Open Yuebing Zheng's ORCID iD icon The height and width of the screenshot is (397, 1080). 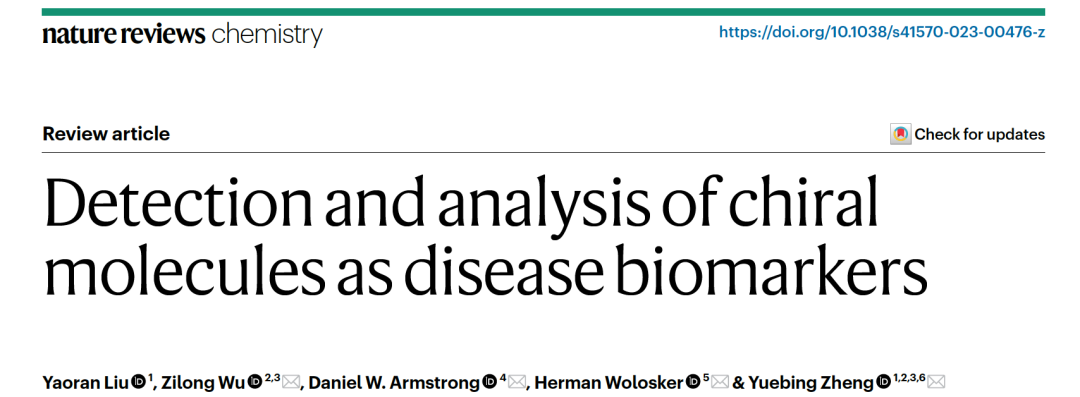click(884, 381)
